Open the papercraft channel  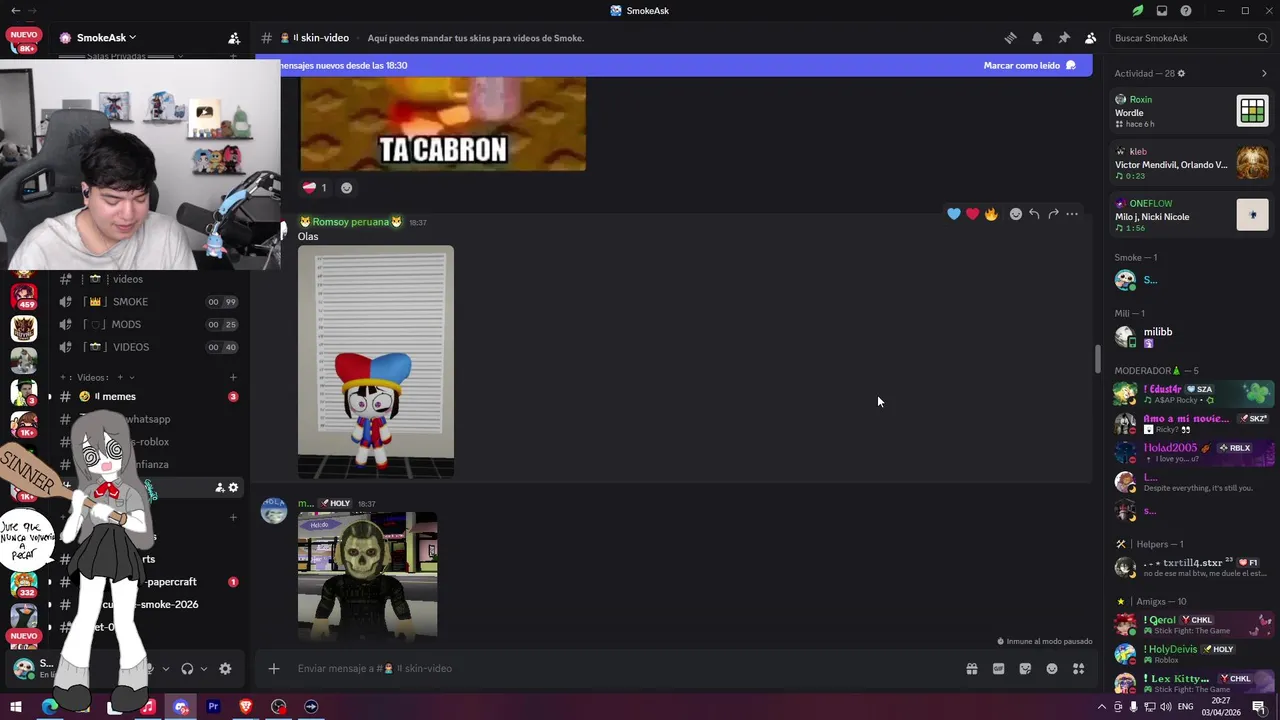150,582
